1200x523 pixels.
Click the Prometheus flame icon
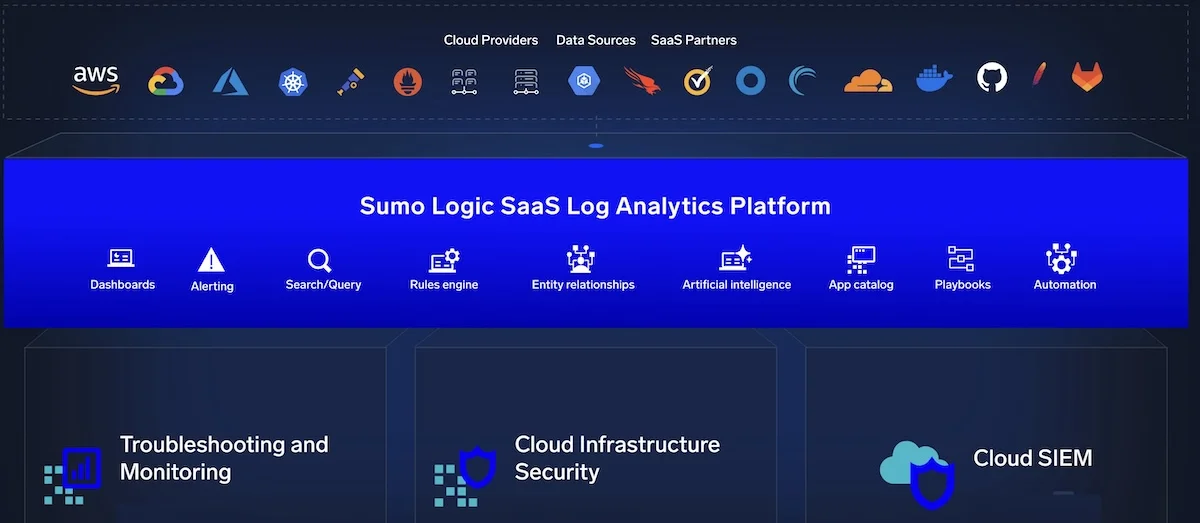pyautogui.click(x=406, y=81)
